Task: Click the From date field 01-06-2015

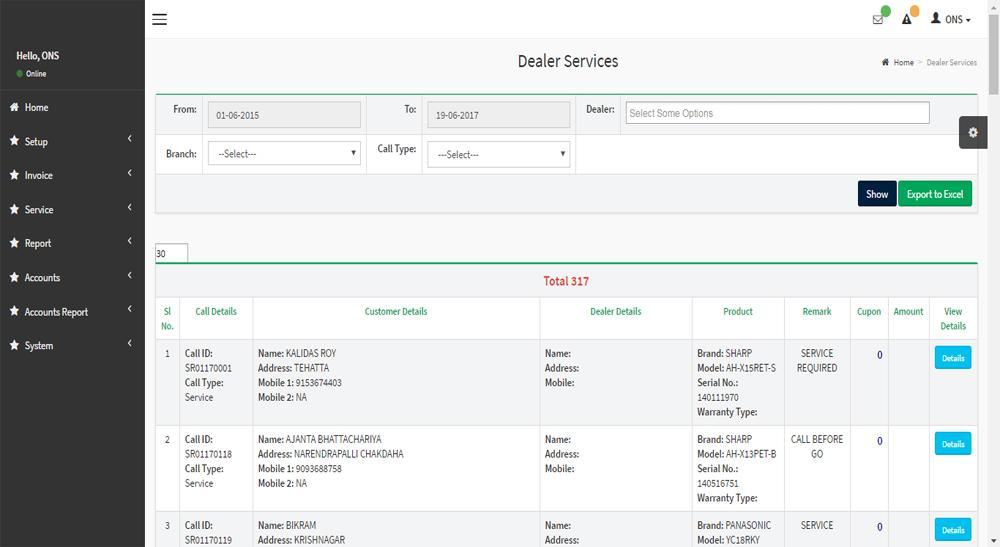Action: tap(284, 115)
